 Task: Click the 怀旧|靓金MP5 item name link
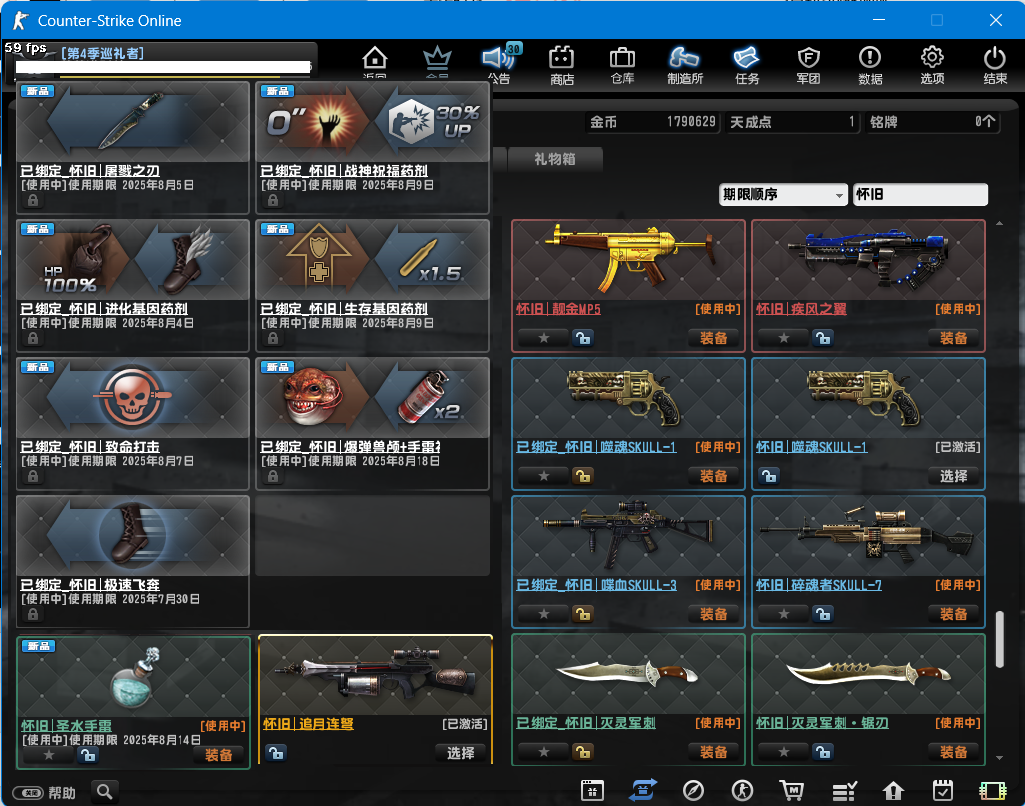click(558, 309)
